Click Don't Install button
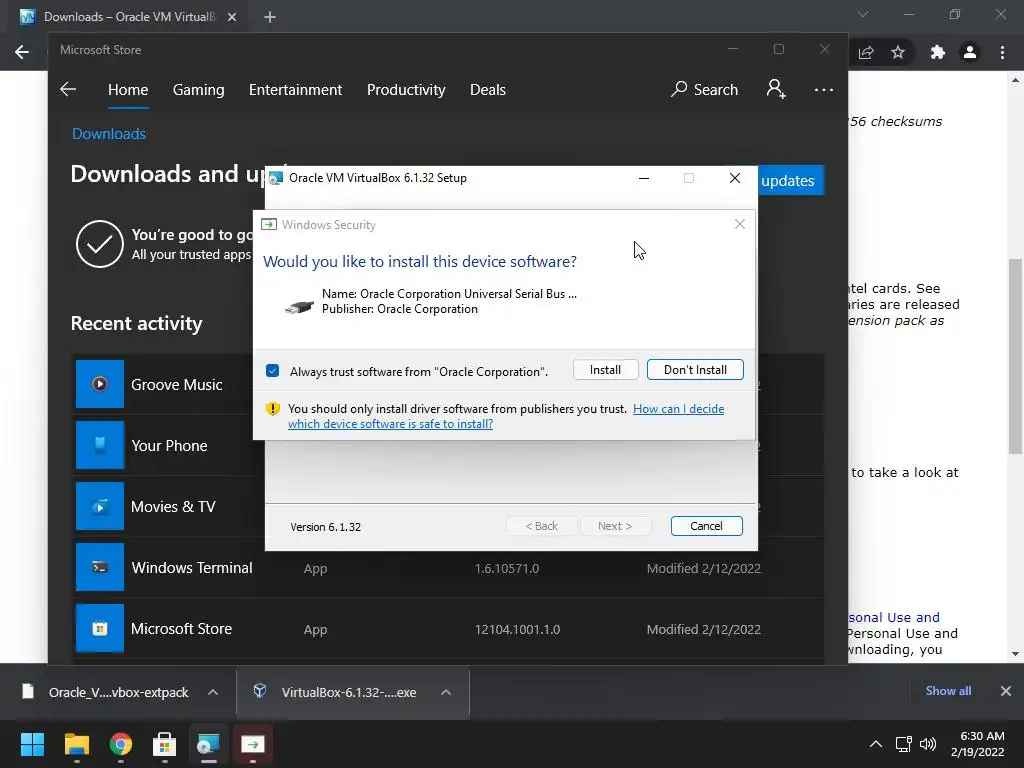The height and width of the screenshot is (768, 1024). tap(695, 370)
